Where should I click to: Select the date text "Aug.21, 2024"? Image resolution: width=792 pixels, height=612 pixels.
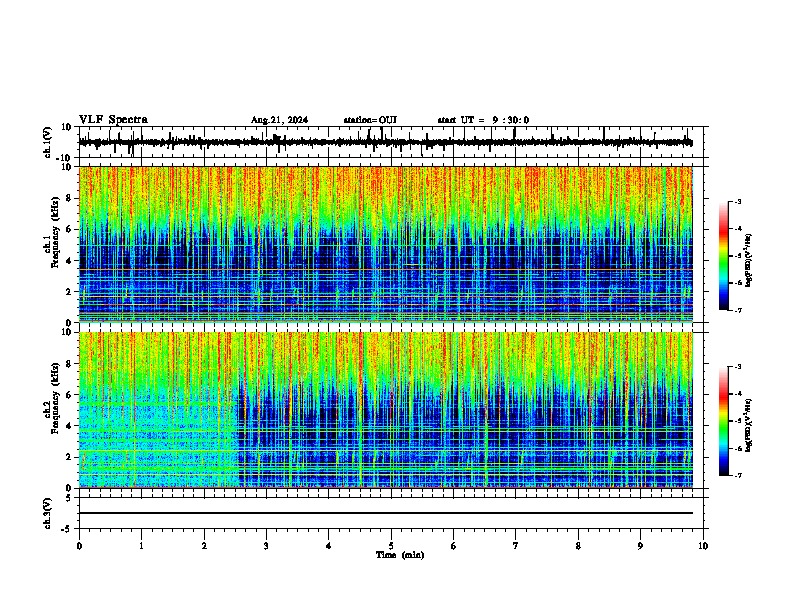279,120
